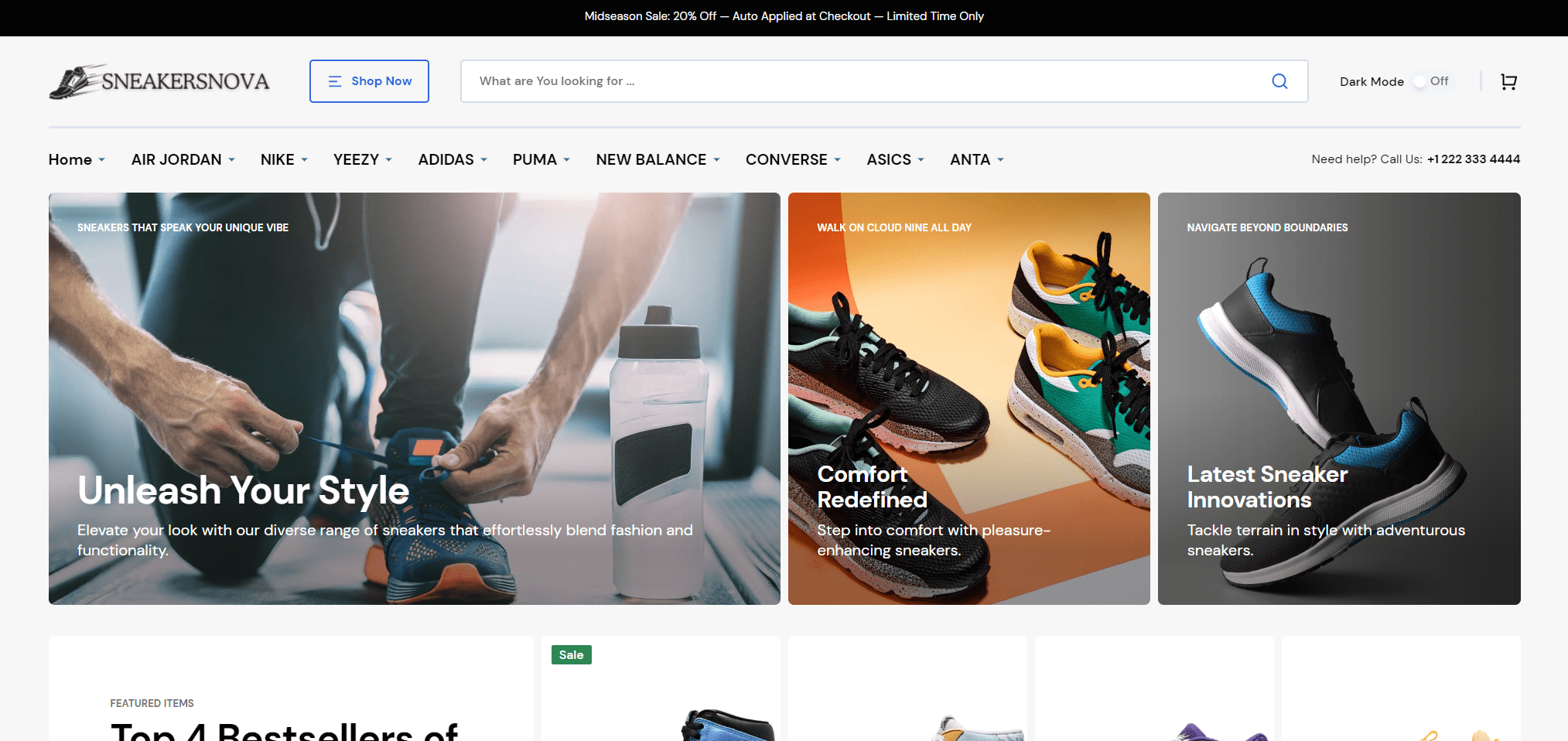The image size is (1568, 741).
Task: Expand the Home dropdown arrow
Action: click(x=102, y=160)
